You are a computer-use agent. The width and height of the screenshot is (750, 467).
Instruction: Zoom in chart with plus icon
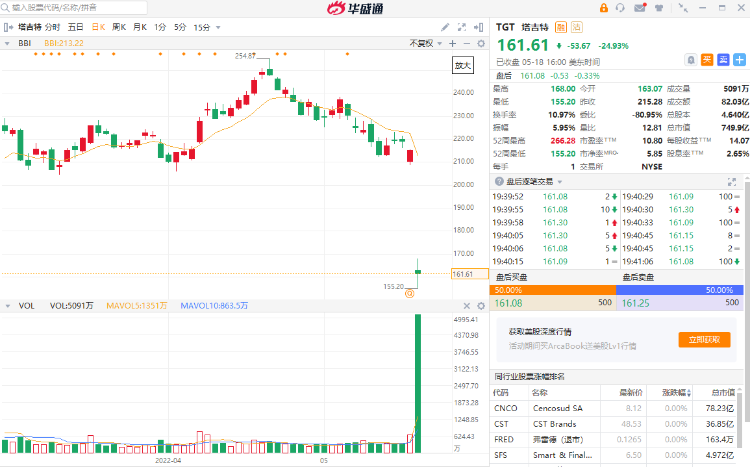pyautogui.click(x=452, y=43)
